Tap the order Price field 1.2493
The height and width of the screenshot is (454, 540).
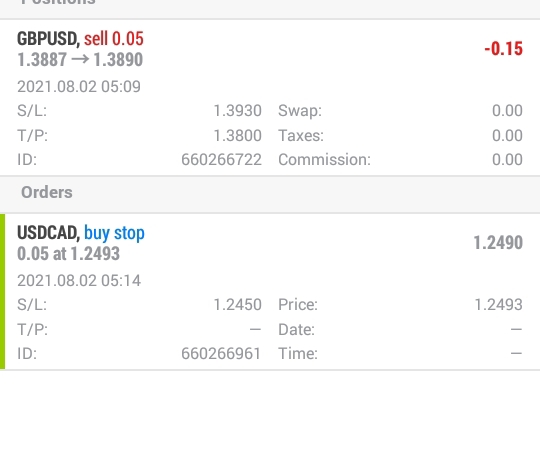(499, 305)
